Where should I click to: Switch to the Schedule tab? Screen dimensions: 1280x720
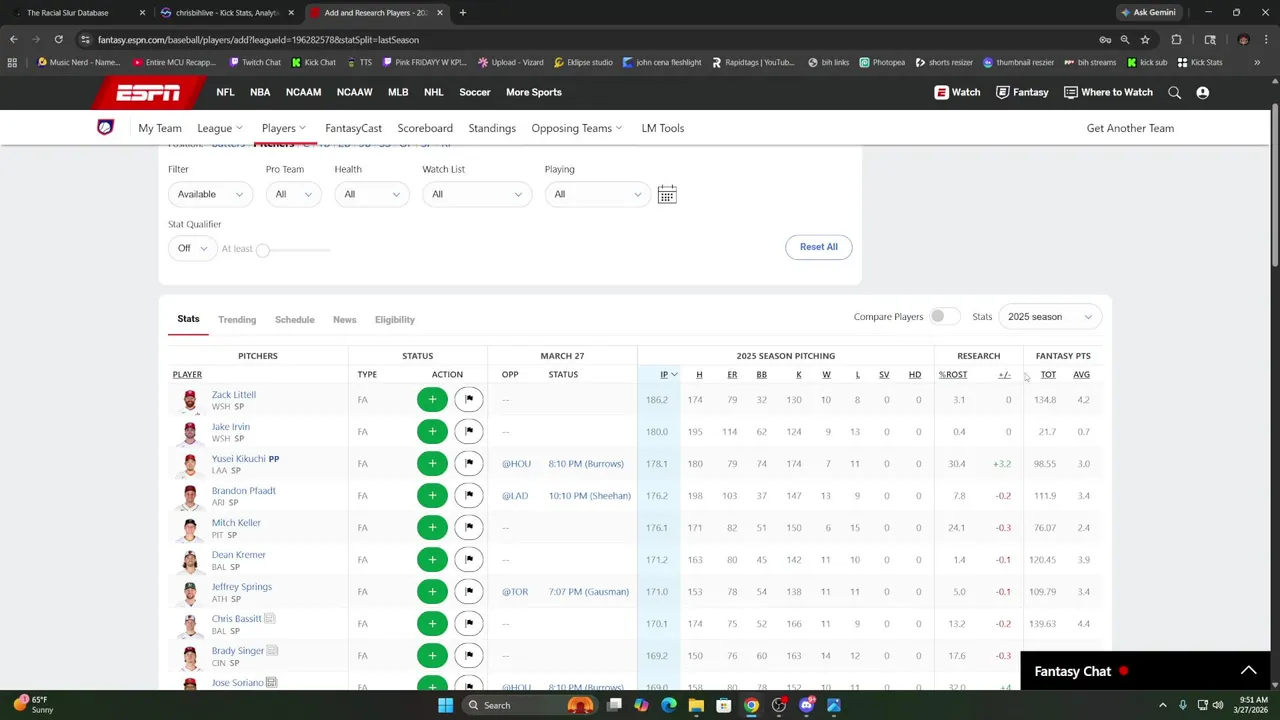295,320
